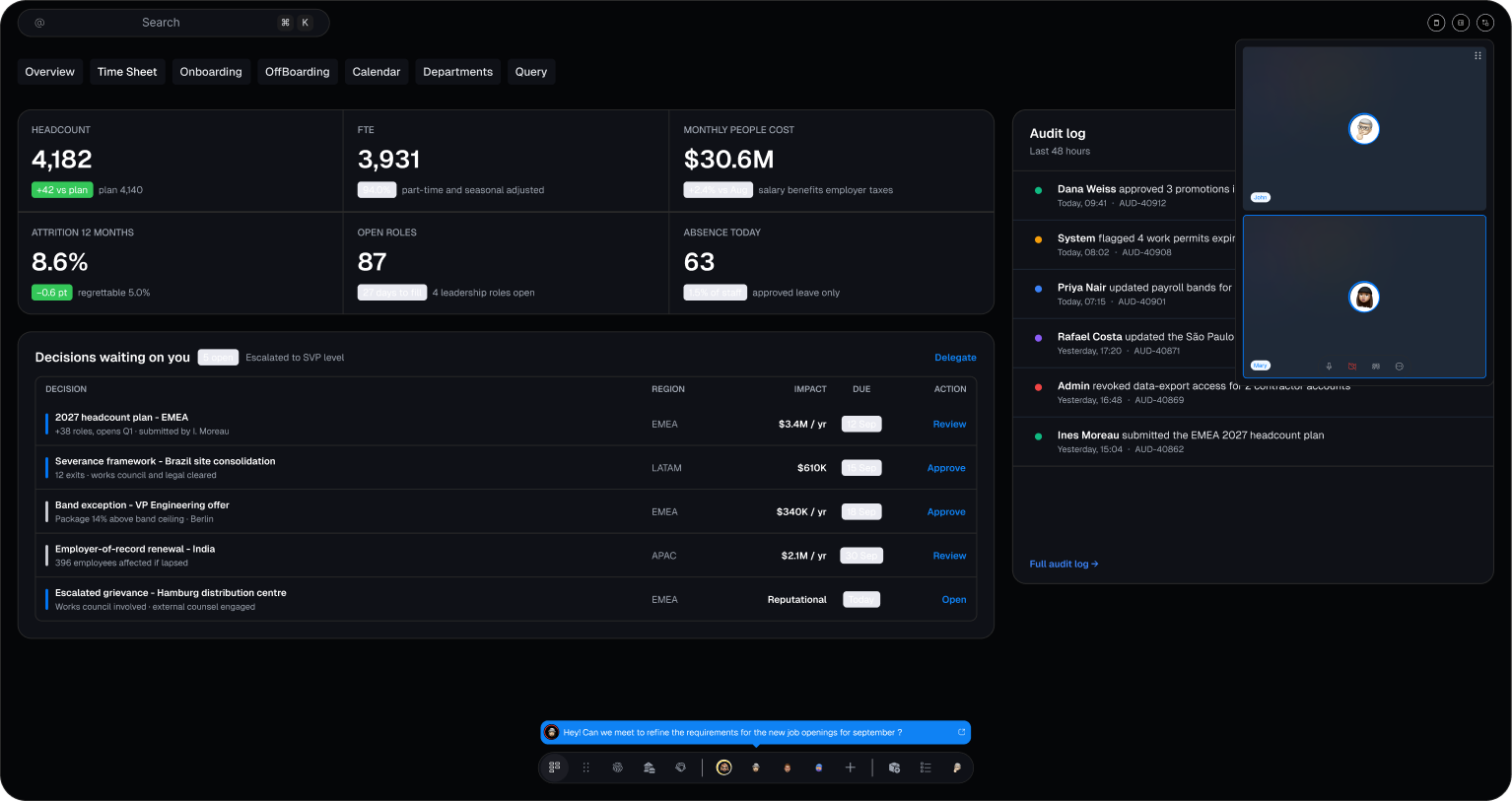Click the plus icon in the dock
Viewport: 1512px width, 801px height.
pos(851,768)
